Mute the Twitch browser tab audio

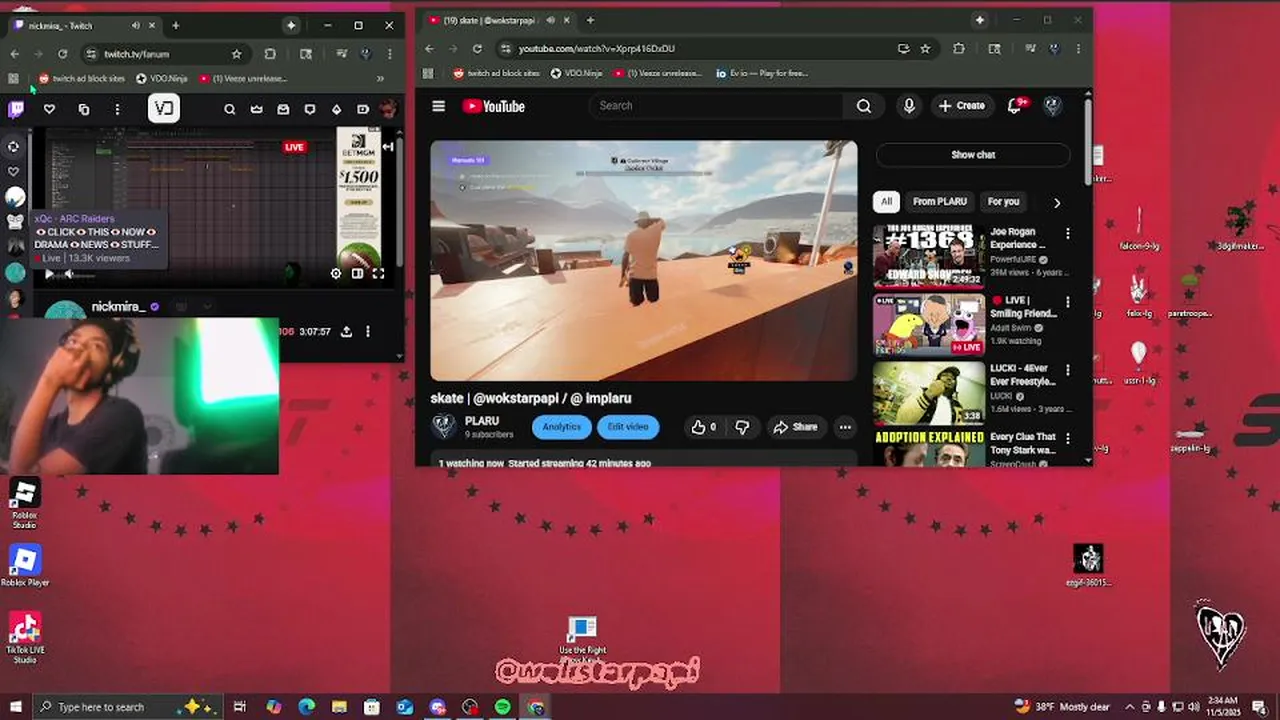(136, 25)
